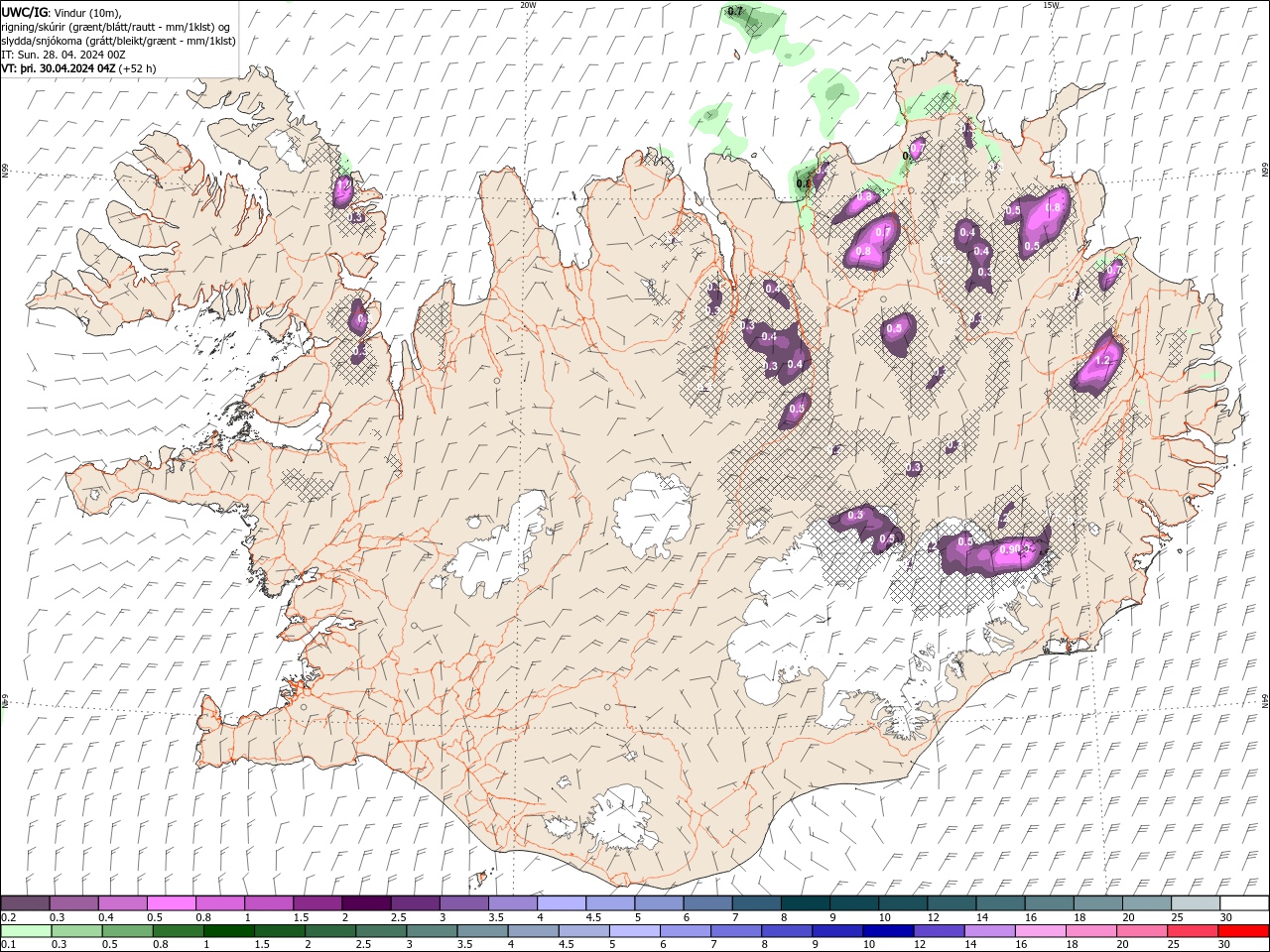The image size is (1270, 952).
Task: Click the light lavender 4 snow legend swatch
Action: tap(562, 902)
